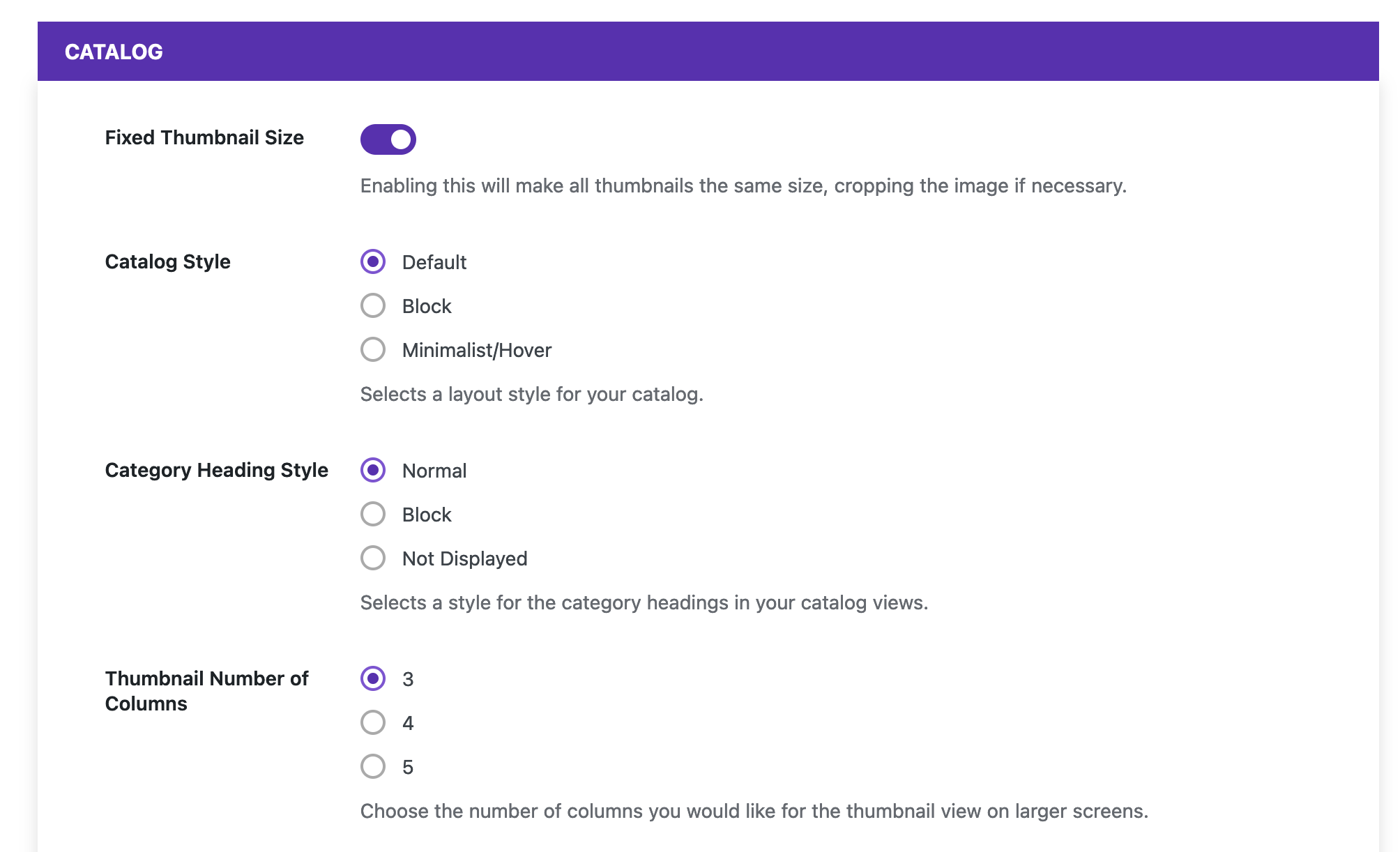The image size is (1400, 852).
Task: Click the Category Heading Style label
Action: [x=216, y=470]
